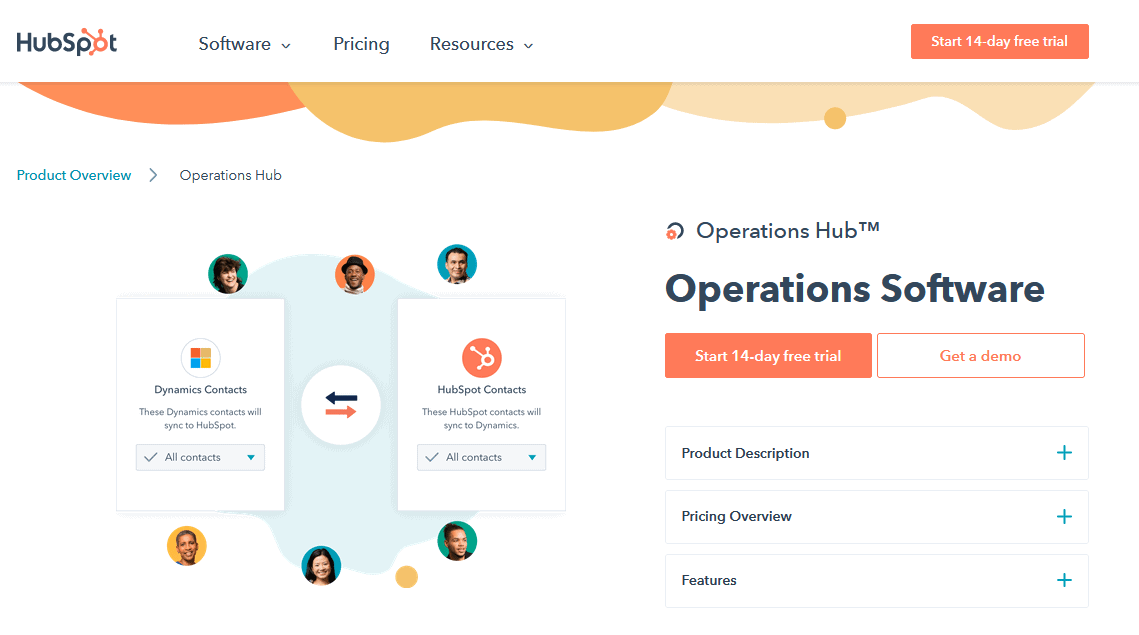The height and width of the screenshot is (635, 1139).
Task: Click the plus icon for Features
Action: [1064, 581]
